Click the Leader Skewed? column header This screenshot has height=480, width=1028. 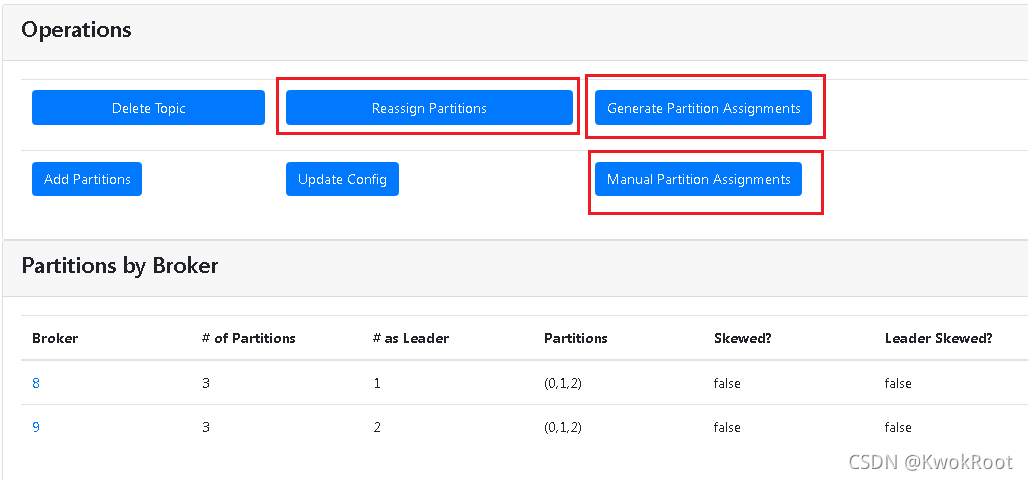(x=938, y=338)
